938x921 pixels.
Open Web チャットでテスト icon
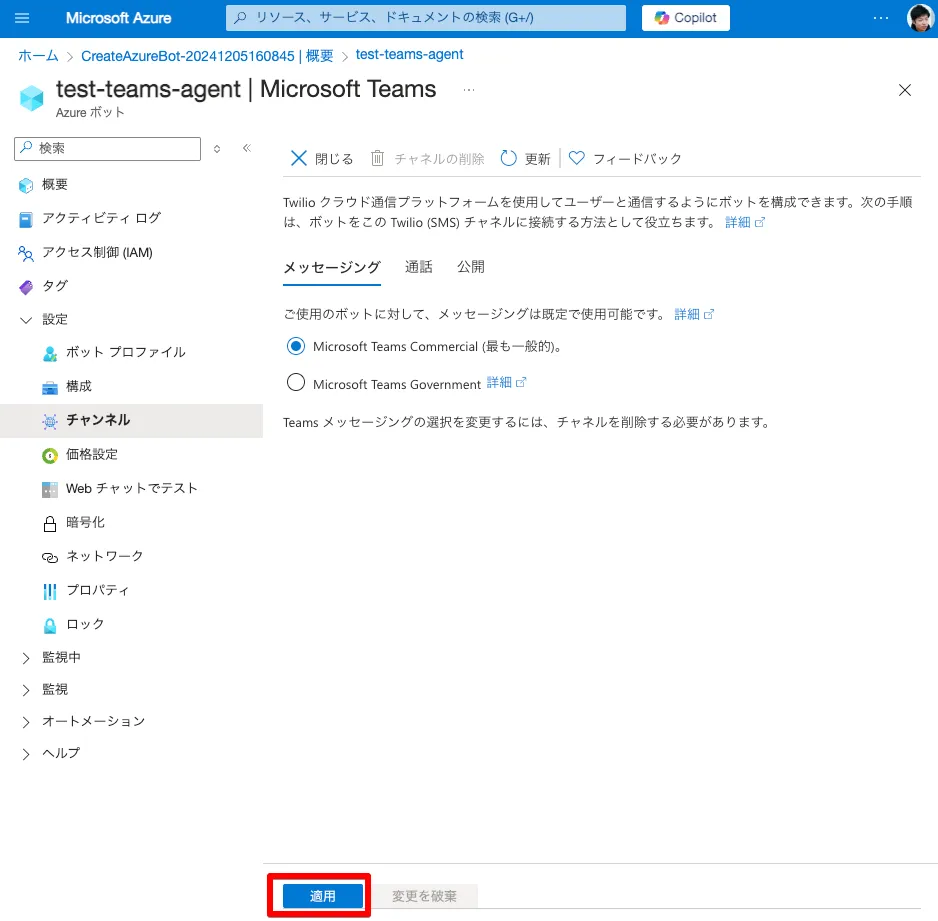coord(50,489)
